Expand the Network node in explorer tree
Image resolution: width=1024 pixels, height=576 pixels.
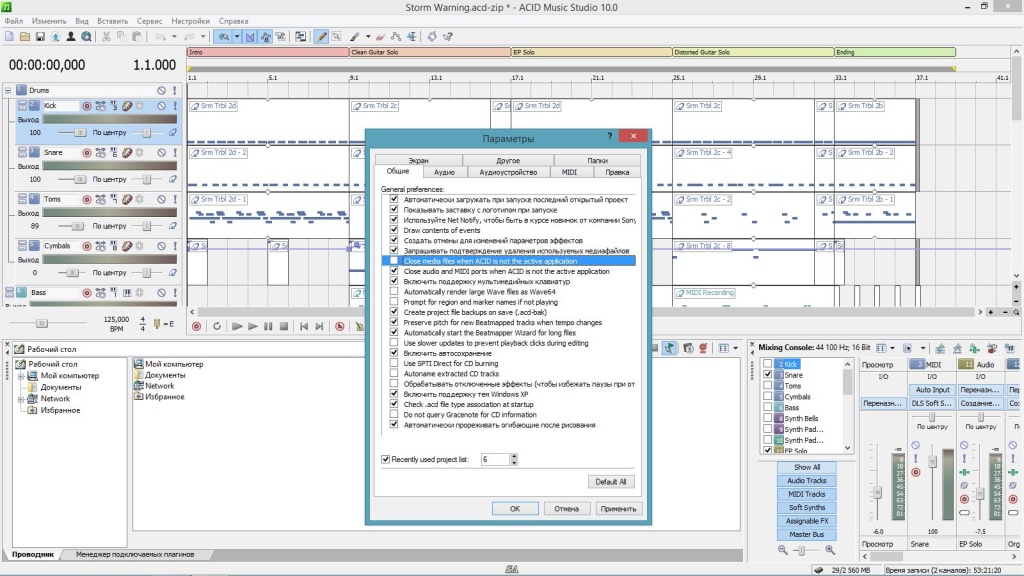click(21, 399)
